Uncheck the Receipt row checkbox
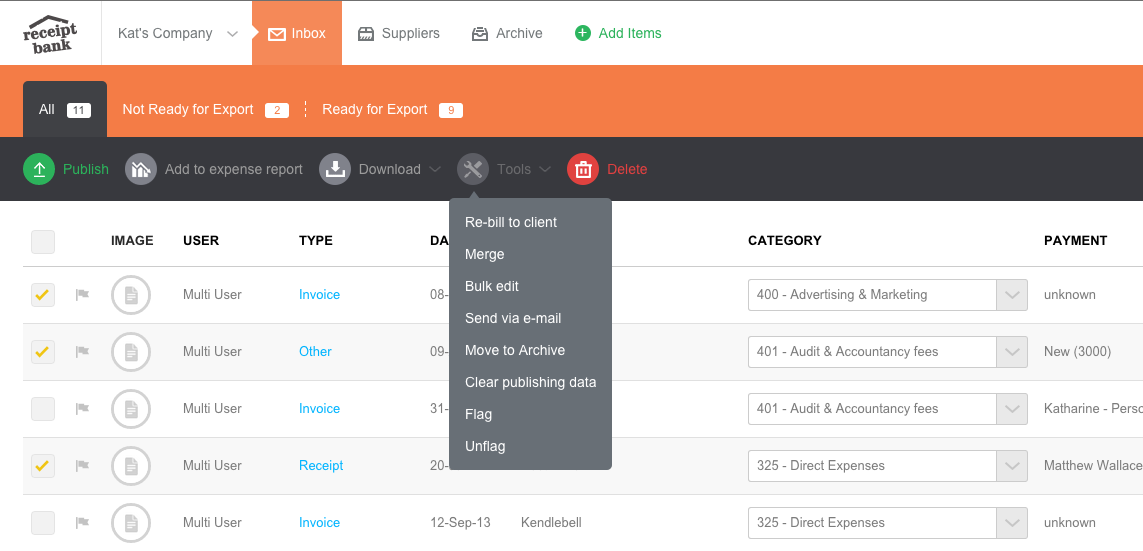Viewport: 1143px width, 551px height. (43, 466)
